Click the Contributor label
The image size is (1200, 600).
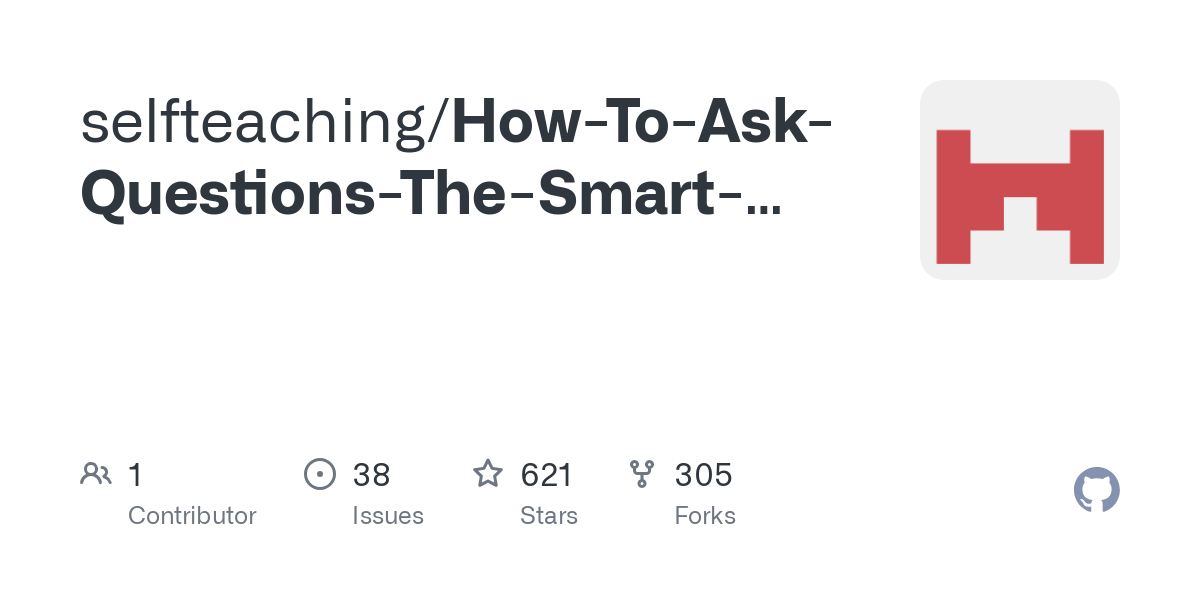coord(192,516)
